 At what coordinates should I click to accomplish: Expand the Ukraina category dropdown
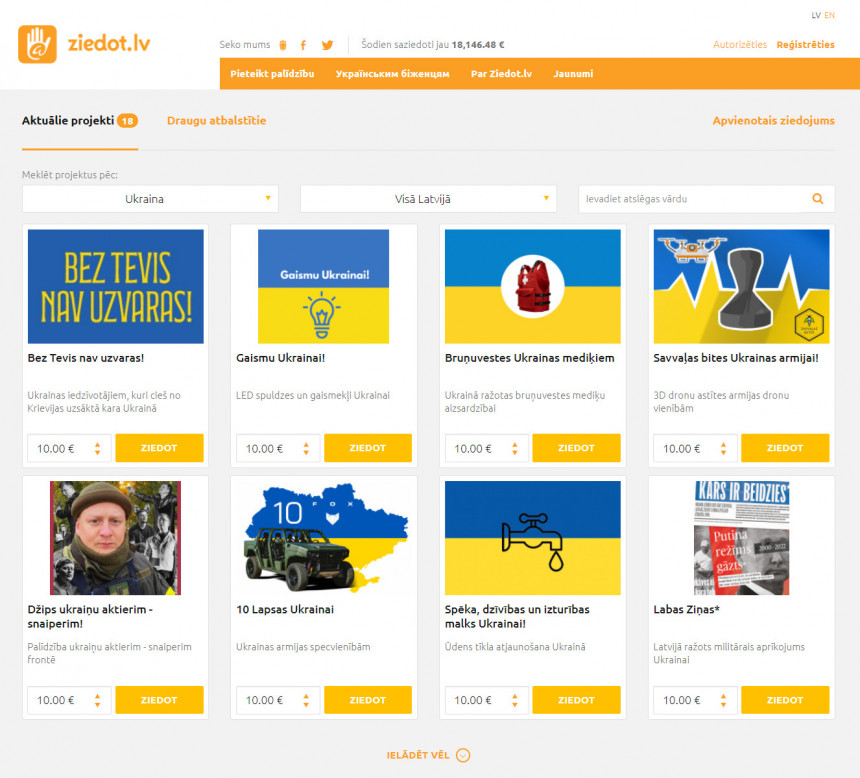150,199
